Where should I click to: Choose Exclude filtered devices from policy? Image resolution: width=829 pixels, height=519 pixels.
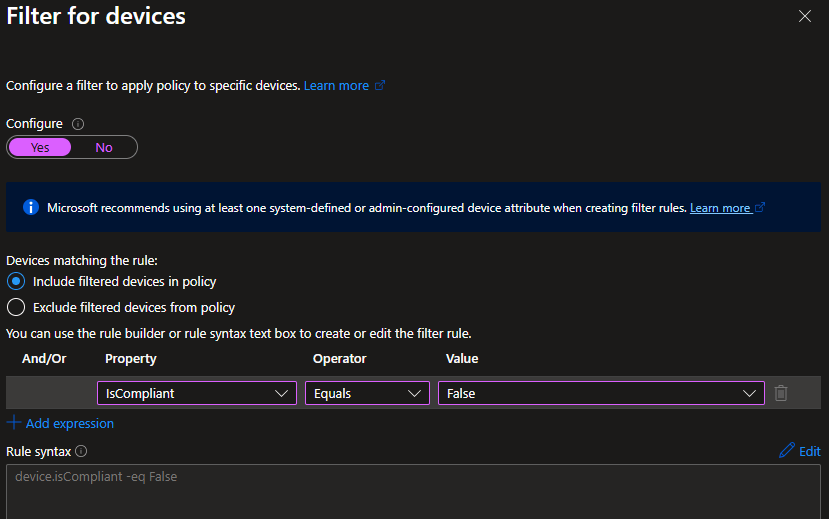(16, 307)
